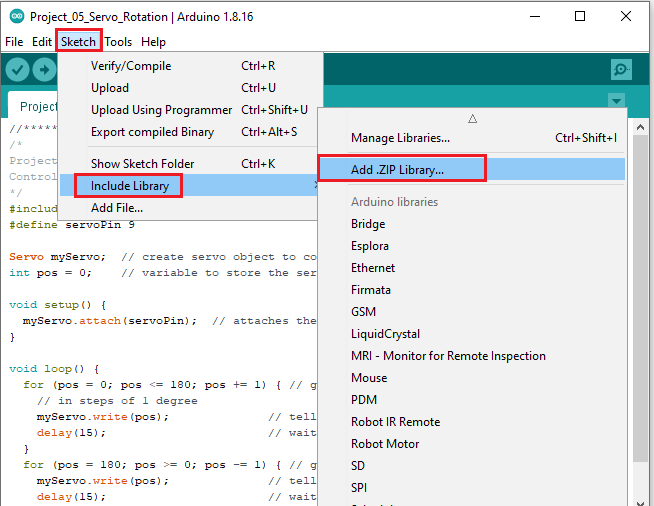Click the vertical scrollbar thumb in the editor

pyautogui.click(x=641, y=298)
